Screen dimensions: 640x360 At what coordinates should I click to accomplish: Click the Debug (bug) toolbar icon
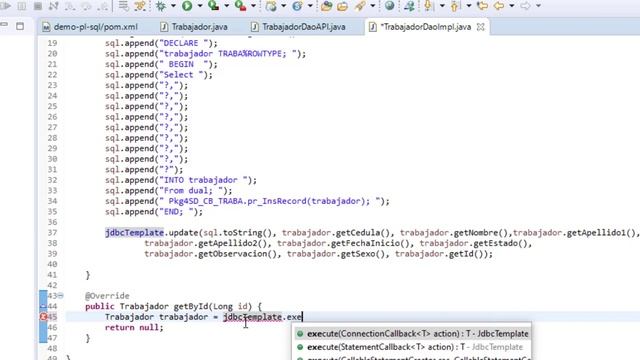[160, 6]
